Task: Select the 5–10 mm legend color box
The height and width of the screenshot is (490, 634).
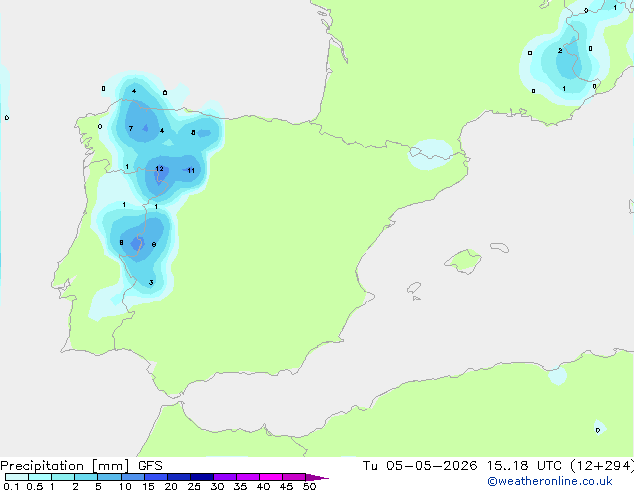Action: [x=109, y=477]
